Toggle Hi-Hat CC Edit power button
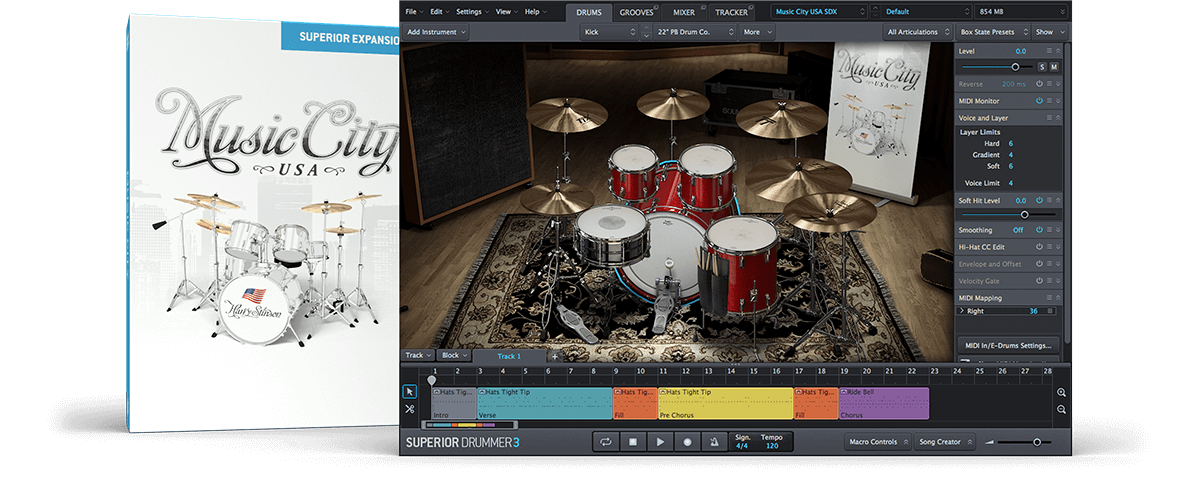 point(1039,247)
